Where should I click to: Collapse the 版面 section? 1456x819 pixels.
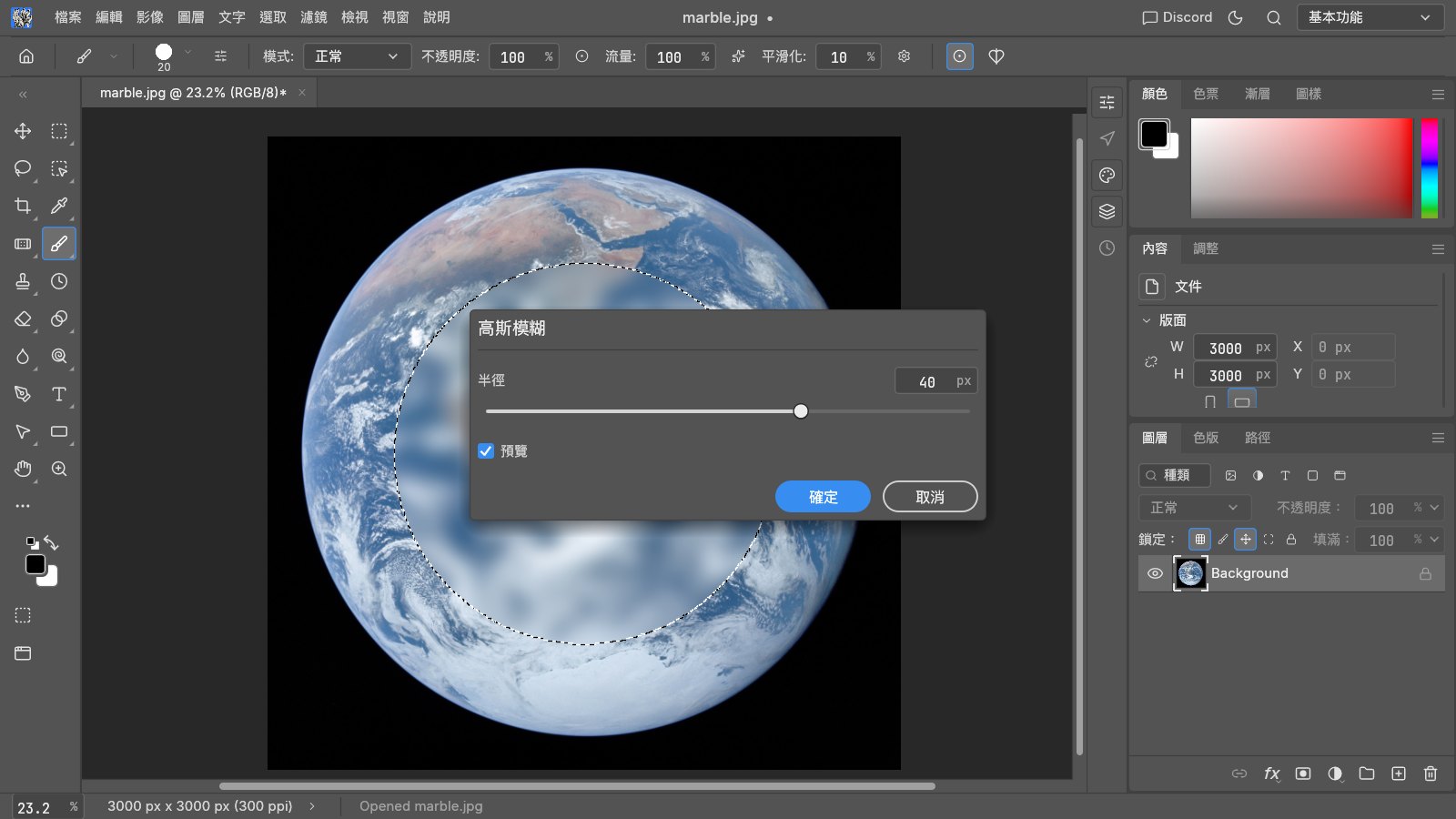pyautogui.click(x=1147, y=320)
